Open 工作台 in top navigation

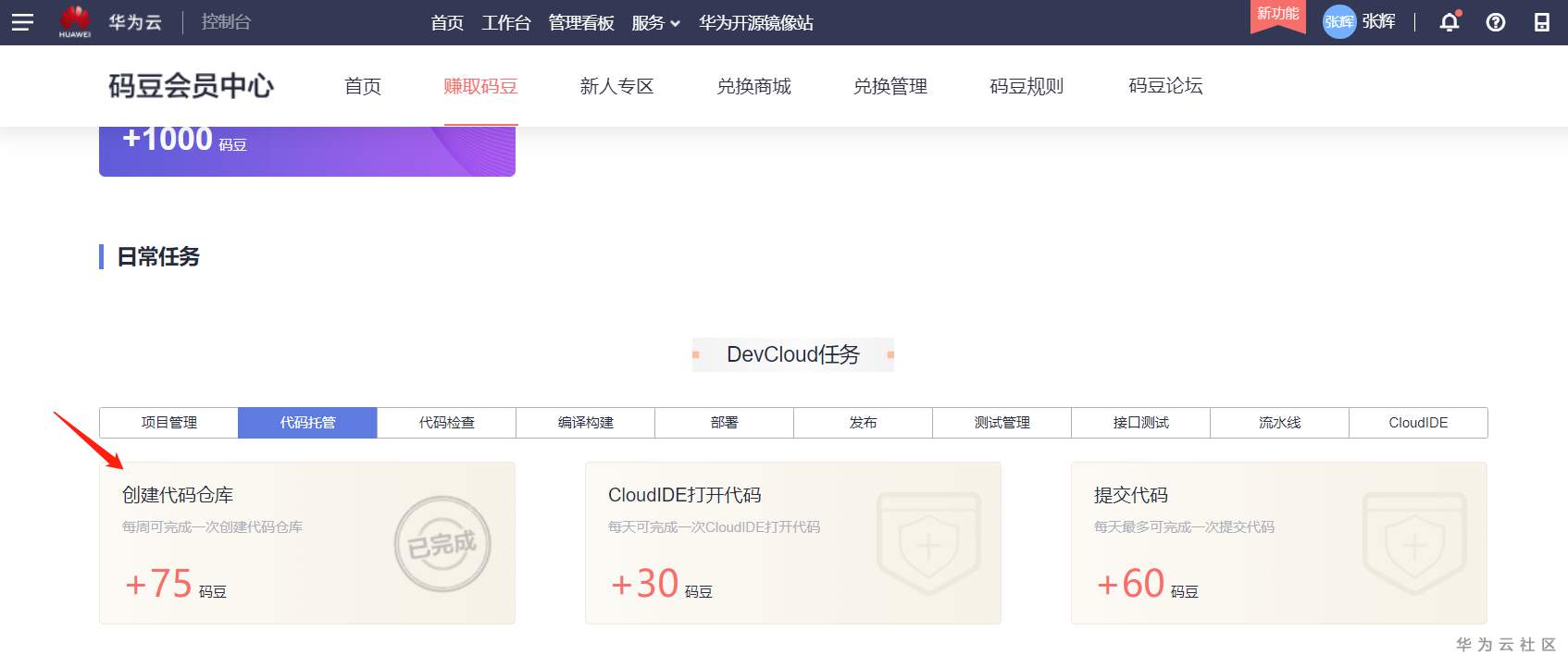click(506, 22)
